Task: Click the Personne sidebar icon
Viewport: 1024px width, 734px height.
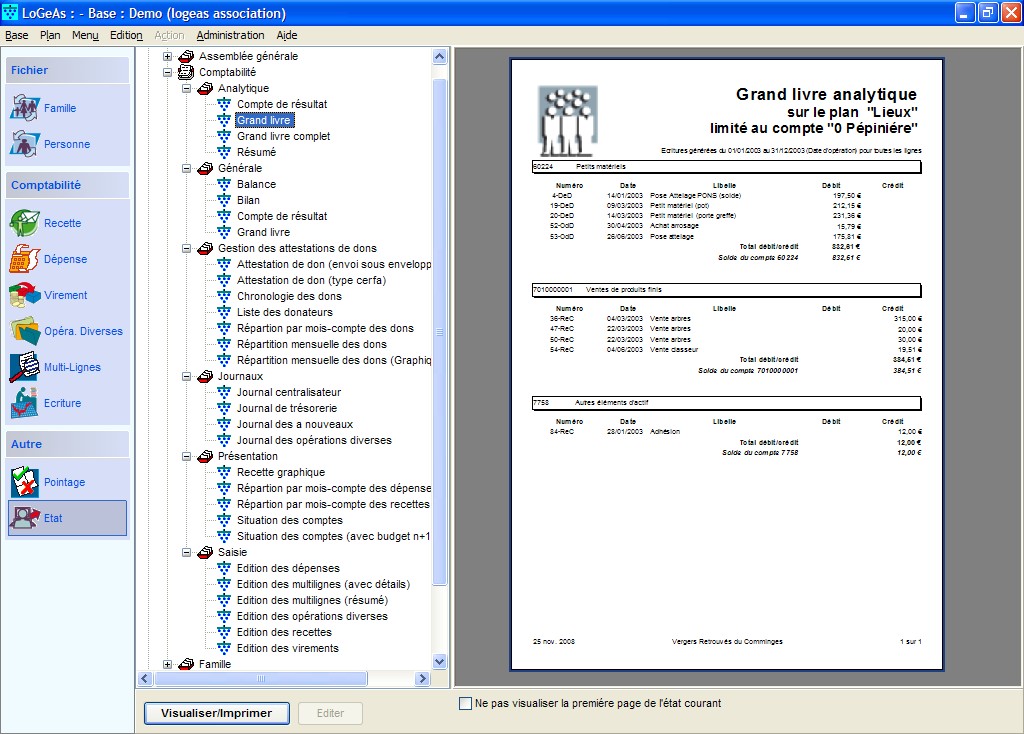Action: pos(25,144)
